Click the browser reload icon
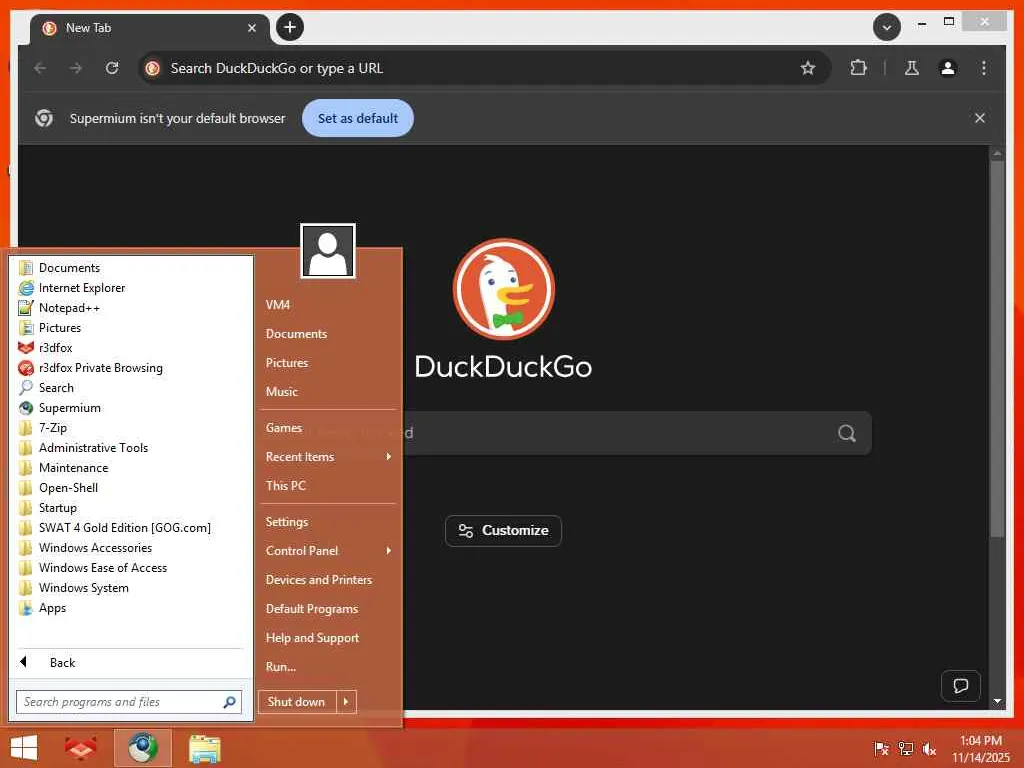1024x768 pixels. pyautogui.click(x=112, y=68)
